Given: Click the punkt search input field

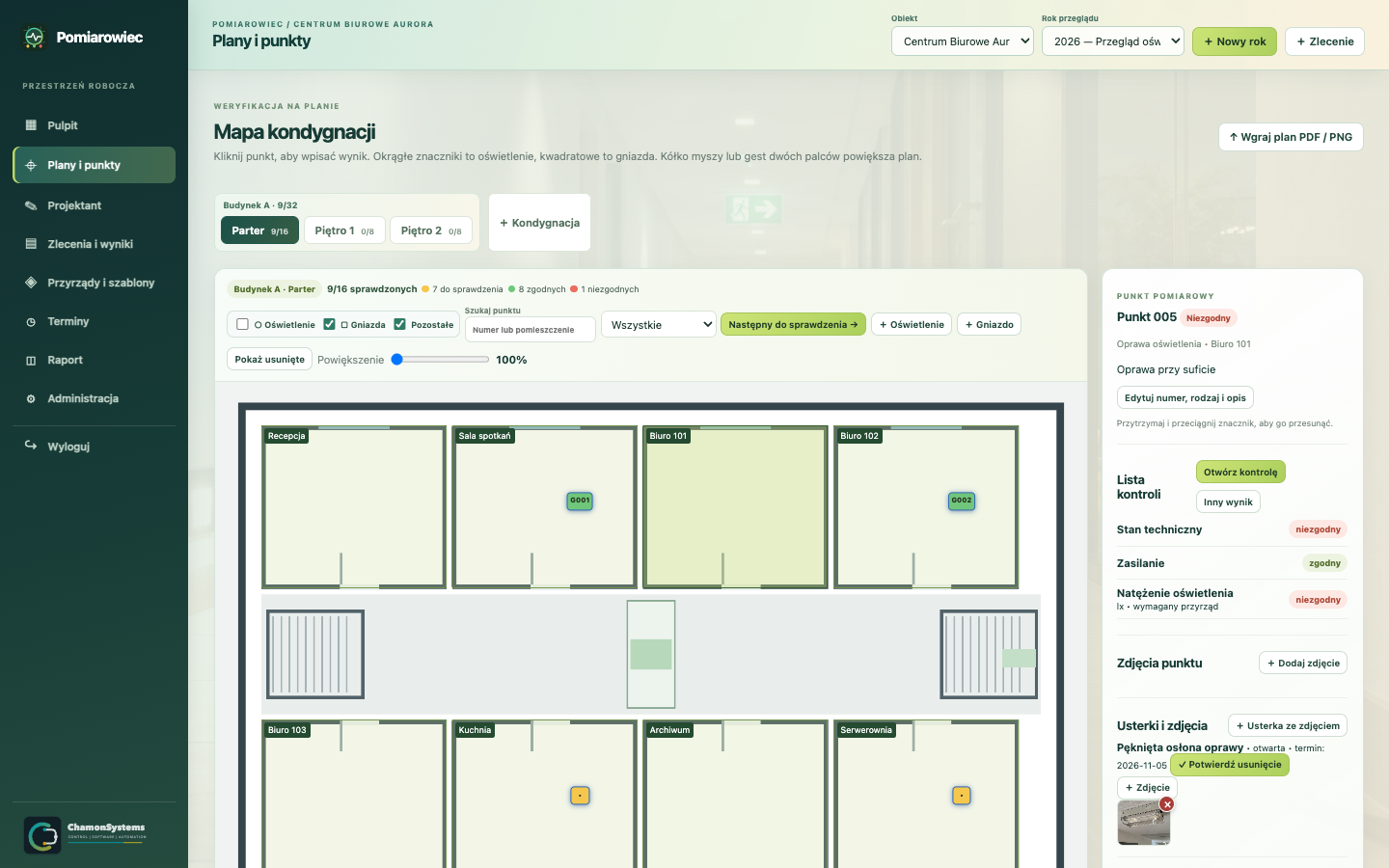Looking at the screenshot, I should pos(530,330).
